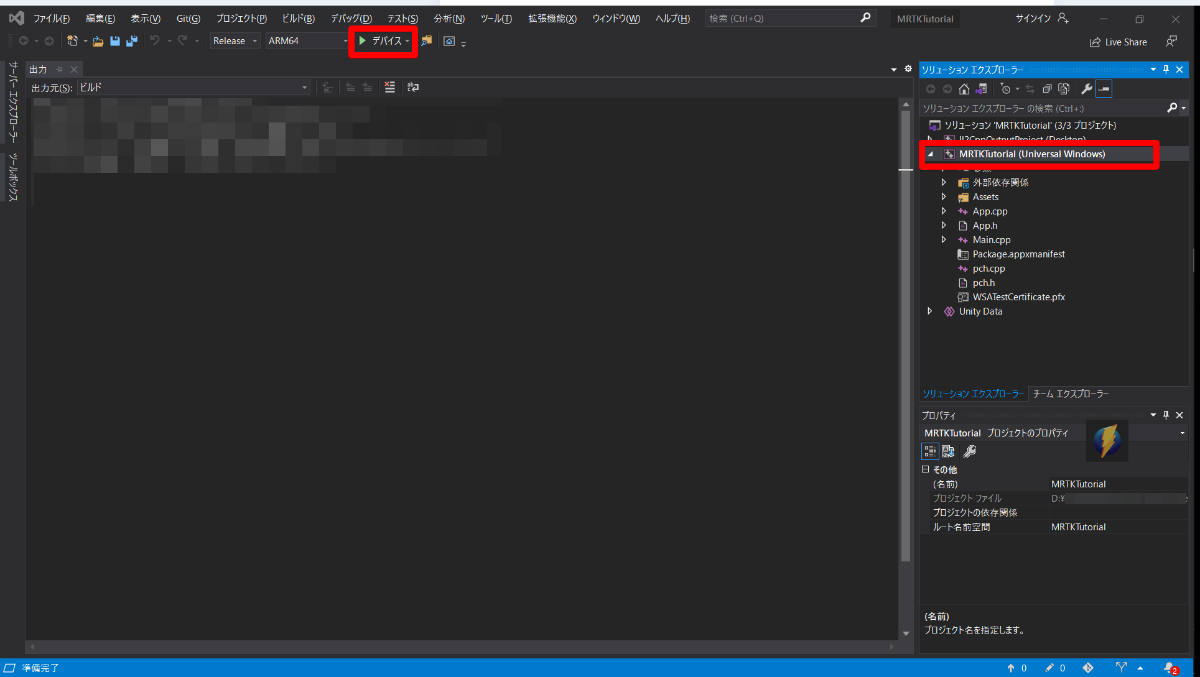Click the repository diamond icon in status bar

coord(1088,667)
